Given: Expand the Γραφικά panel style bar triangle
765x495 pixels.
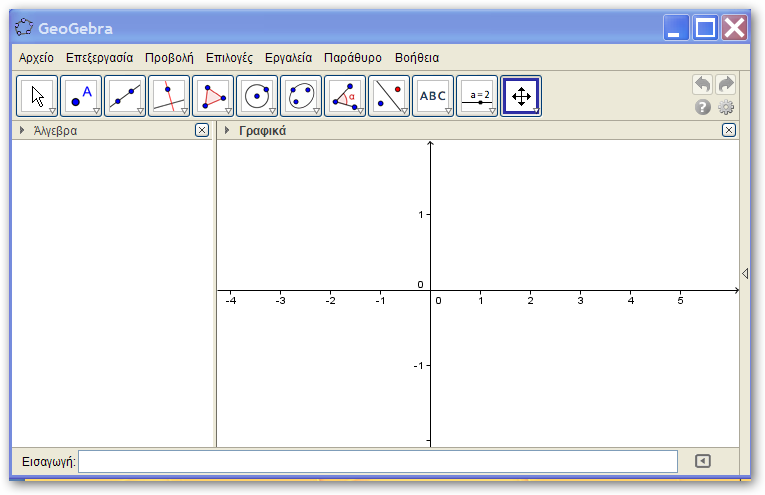Looking at the screenshot, I should 227,130.
